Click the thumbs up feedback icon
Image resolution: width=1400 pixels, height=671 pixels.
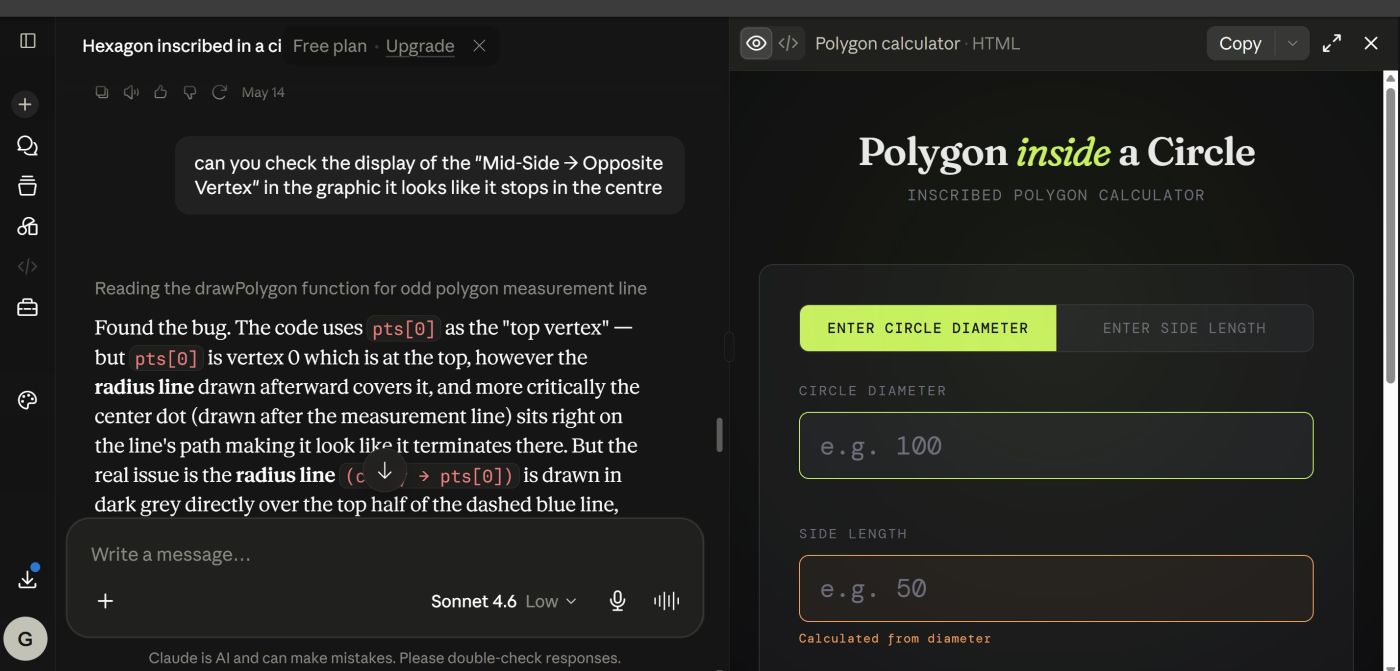[160, 92]
